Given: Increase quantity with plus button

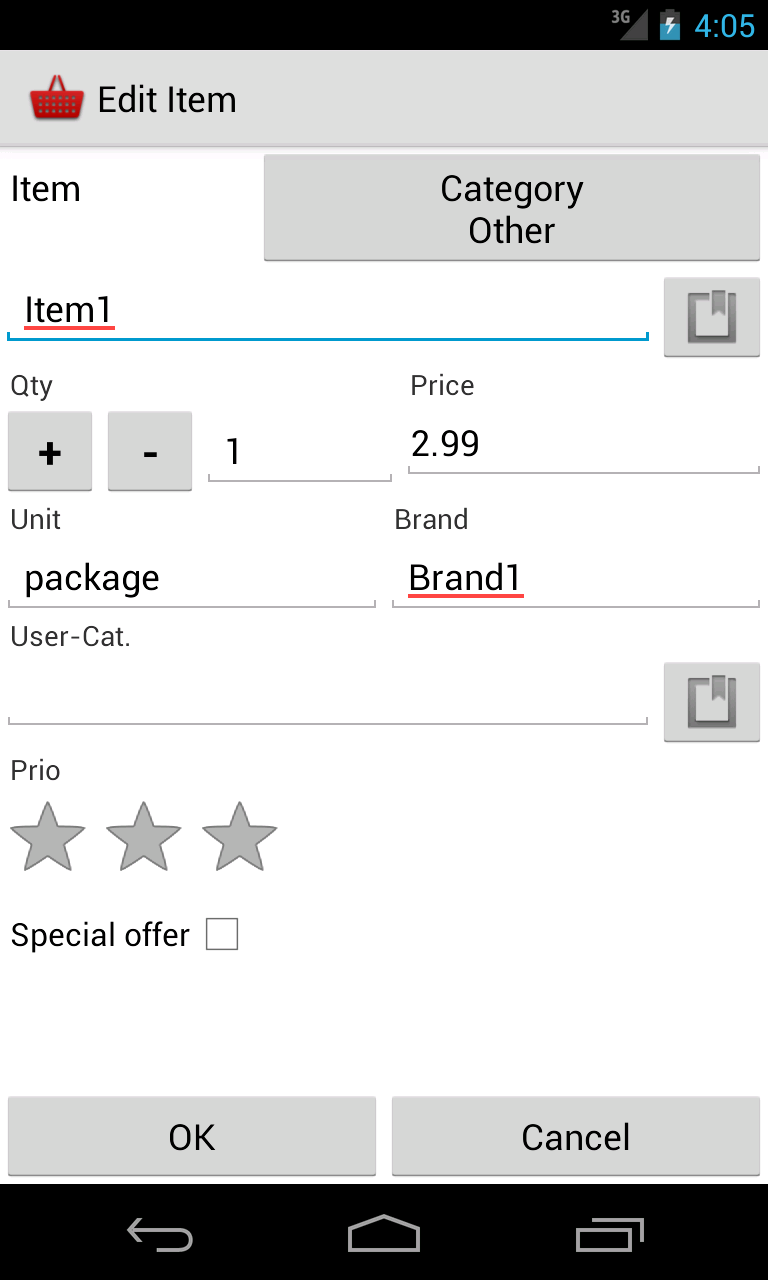Looking at the screenshot, I should (50, 452).
